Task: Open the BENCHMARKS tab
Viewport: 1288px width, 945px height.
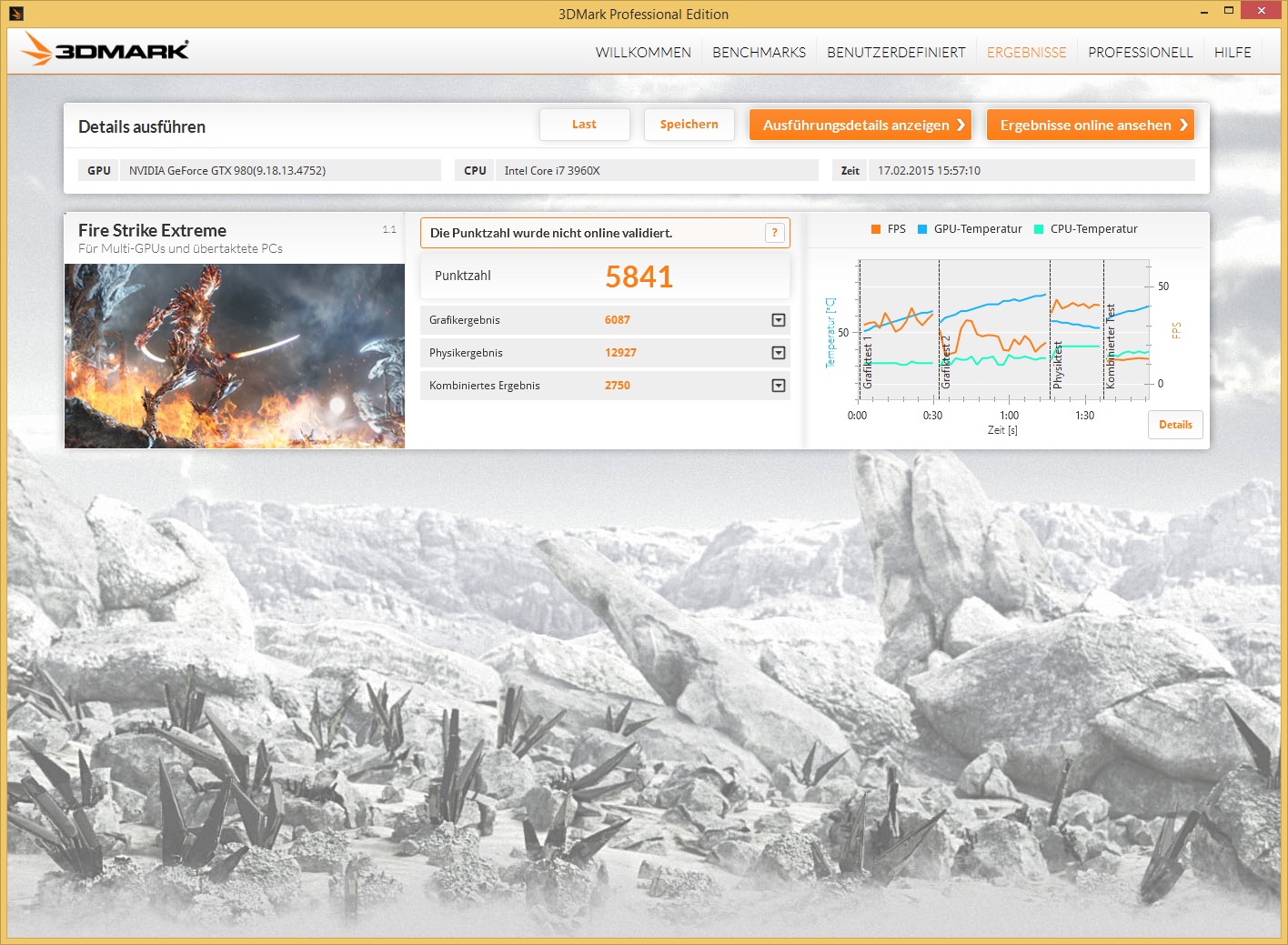Action: click(759, 53)
